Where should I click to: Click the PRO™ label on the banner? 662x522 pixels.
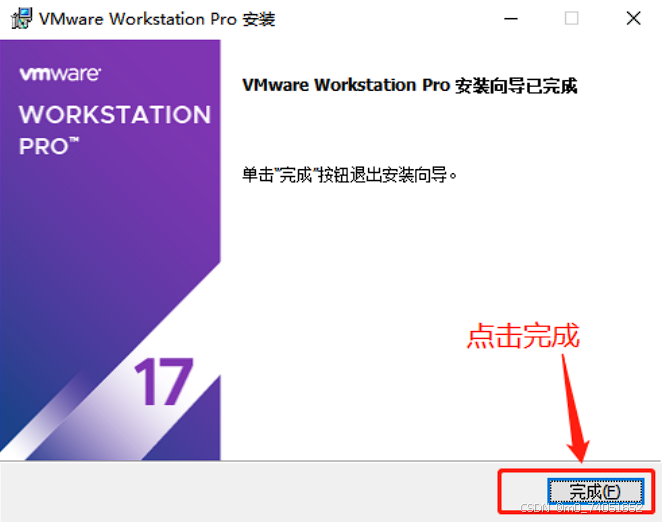click(x=49, y=146)
